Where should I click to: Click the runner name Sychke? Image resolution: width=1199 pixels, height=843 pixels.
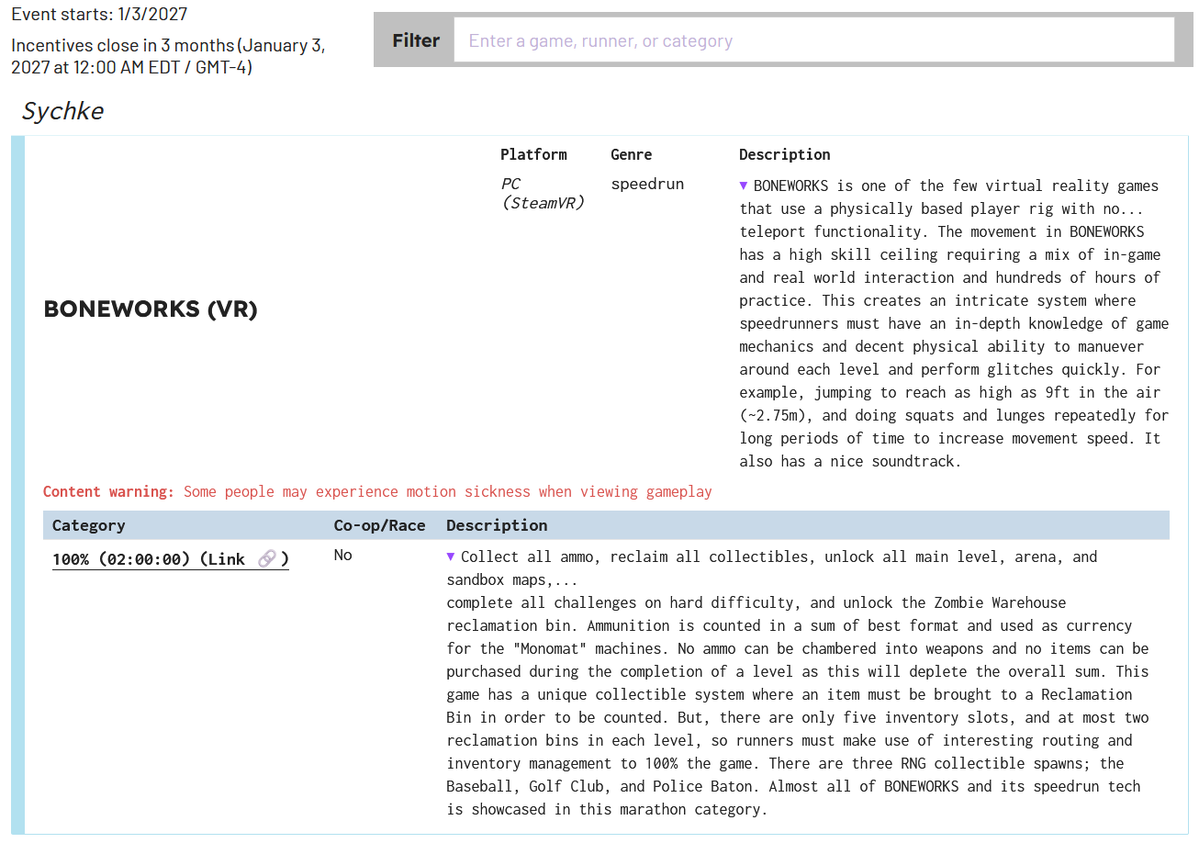(63, 111)
